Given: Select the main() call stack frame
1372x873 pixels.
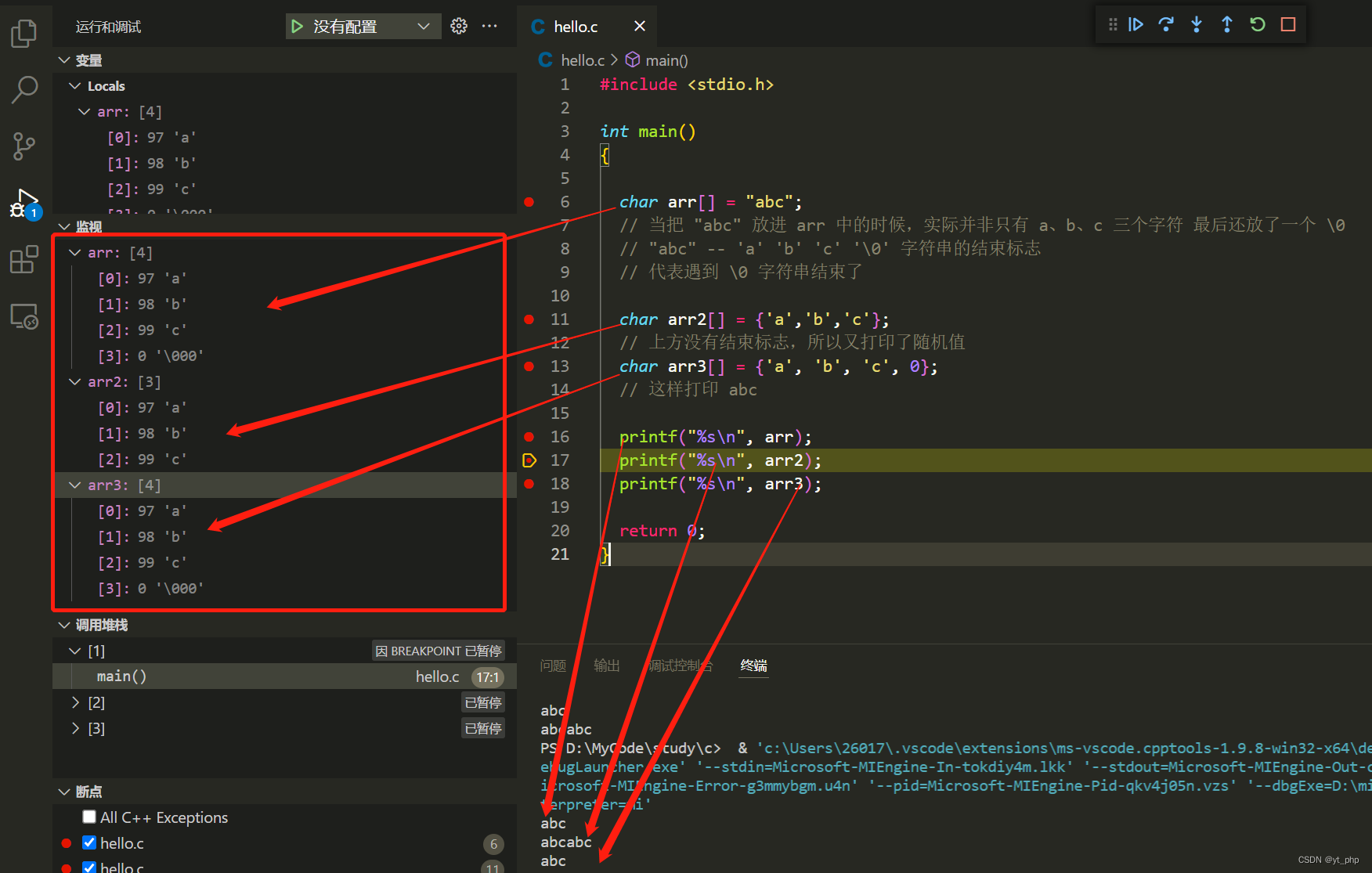Looking at the screenshot, I should pyautogui.click(x=284, y=676).
